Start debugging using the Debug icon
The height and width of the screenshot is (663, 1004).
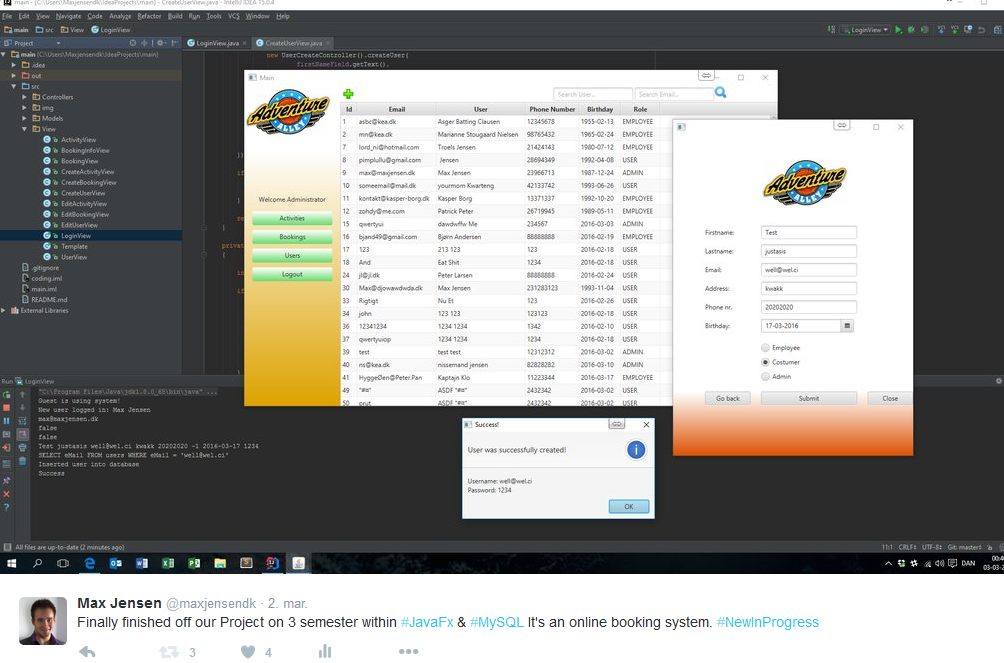pyautogui.click(x=911, y=30)
